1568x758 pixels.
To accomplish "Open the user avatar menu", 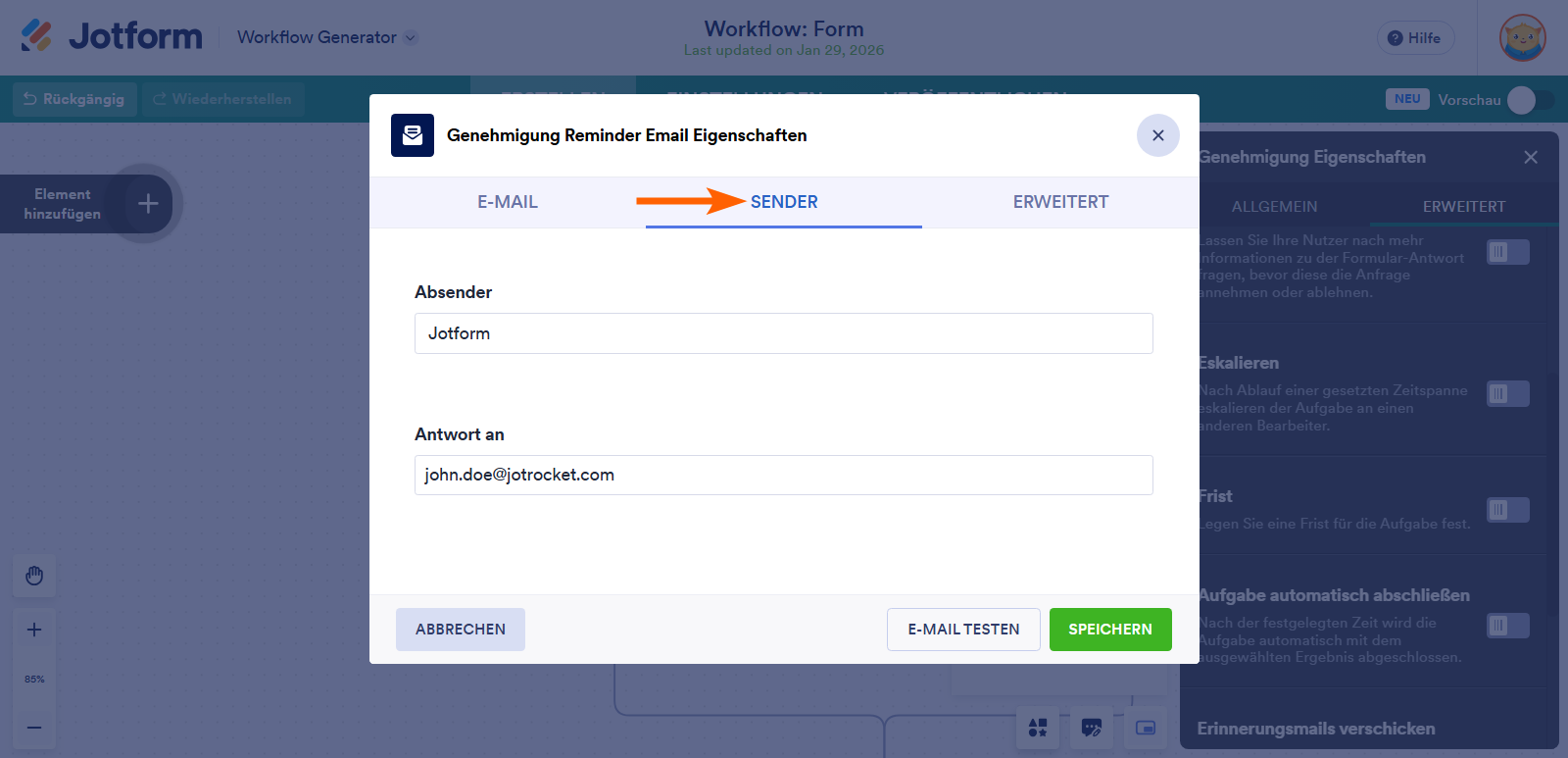I will tap(1522, 38).
